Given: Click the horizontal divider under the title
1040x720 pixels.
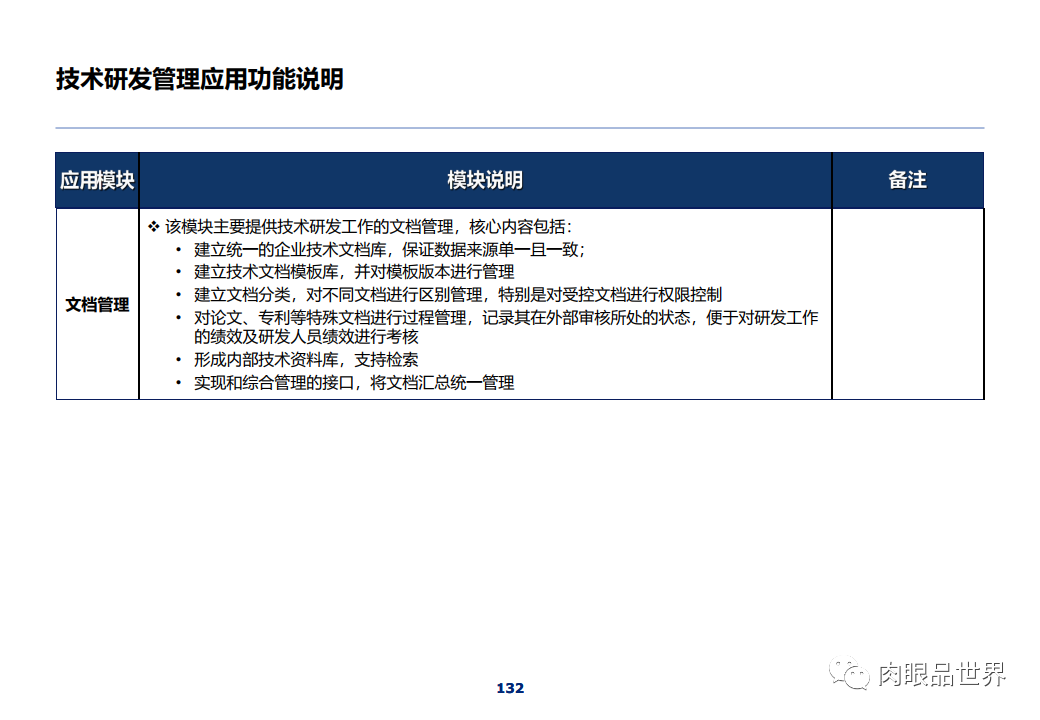Looking at the screenshot, I should (520, 127).
